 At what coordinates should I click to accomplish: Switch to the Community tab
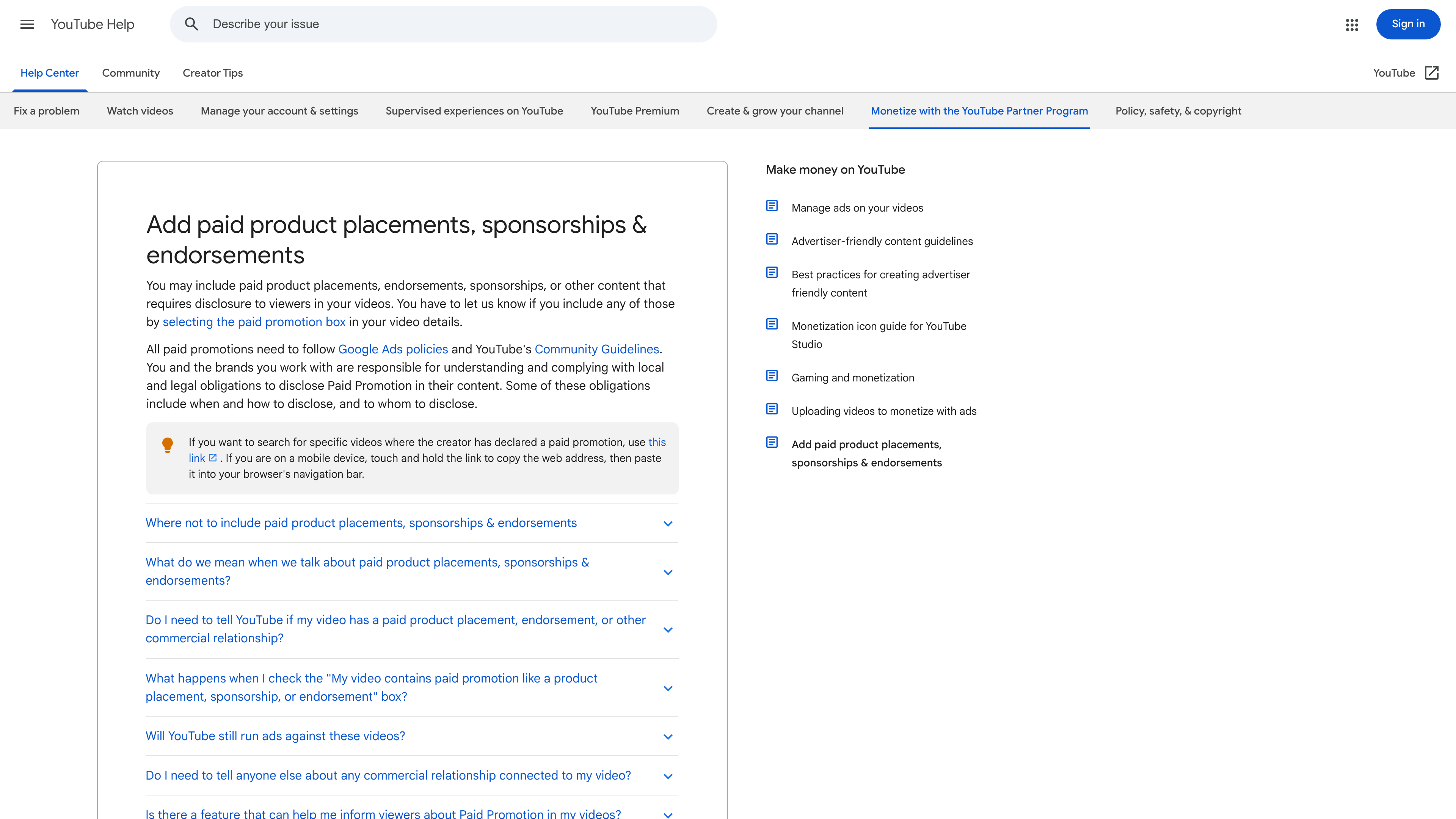[130, 73]
